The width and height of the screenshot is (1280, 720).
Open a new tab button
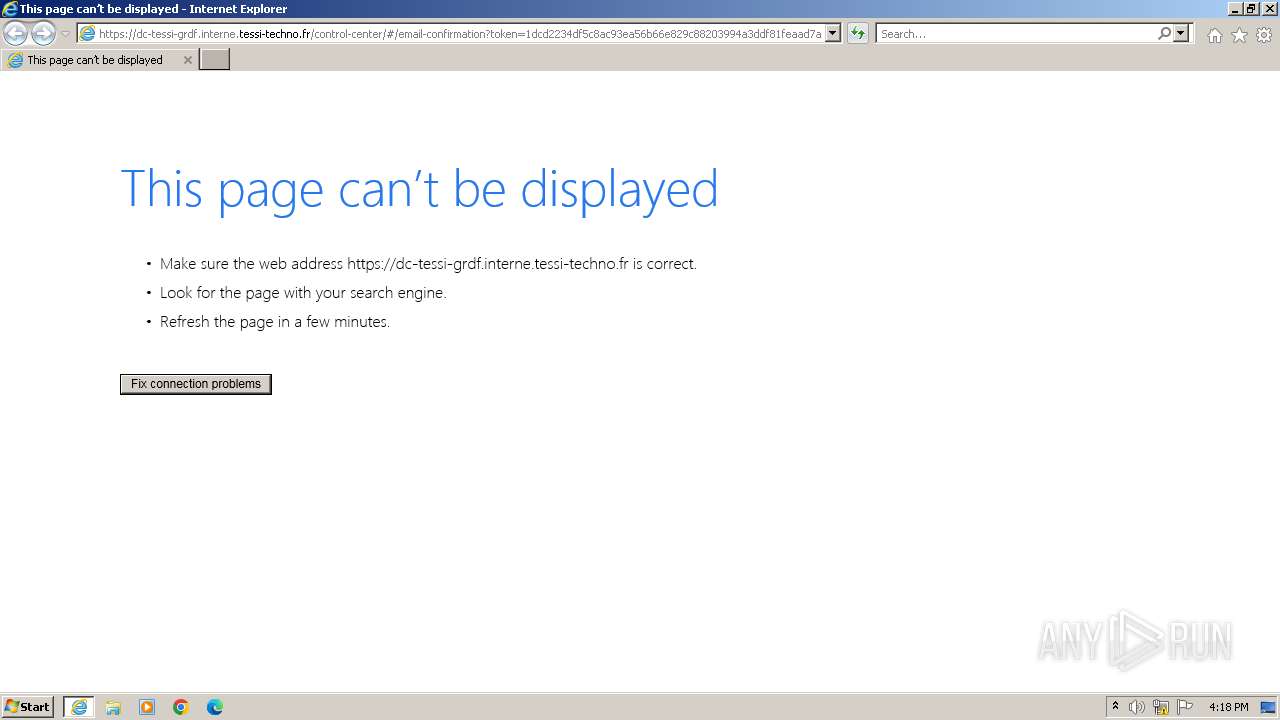215,60
